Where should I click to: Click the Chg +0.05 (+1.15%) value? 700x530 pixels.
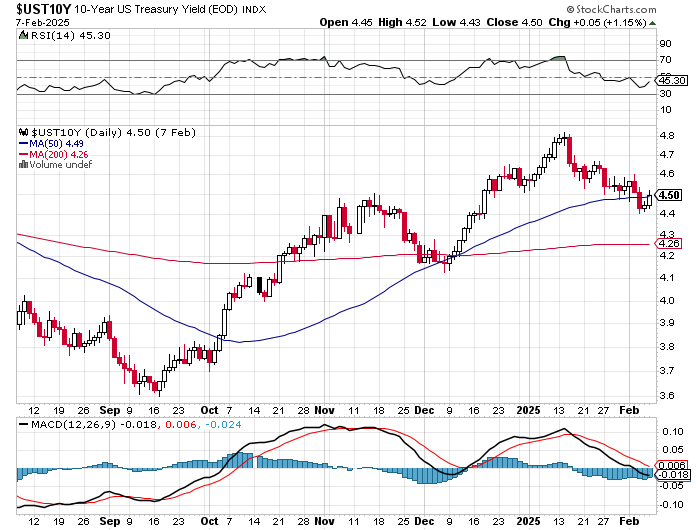[597, 22]
